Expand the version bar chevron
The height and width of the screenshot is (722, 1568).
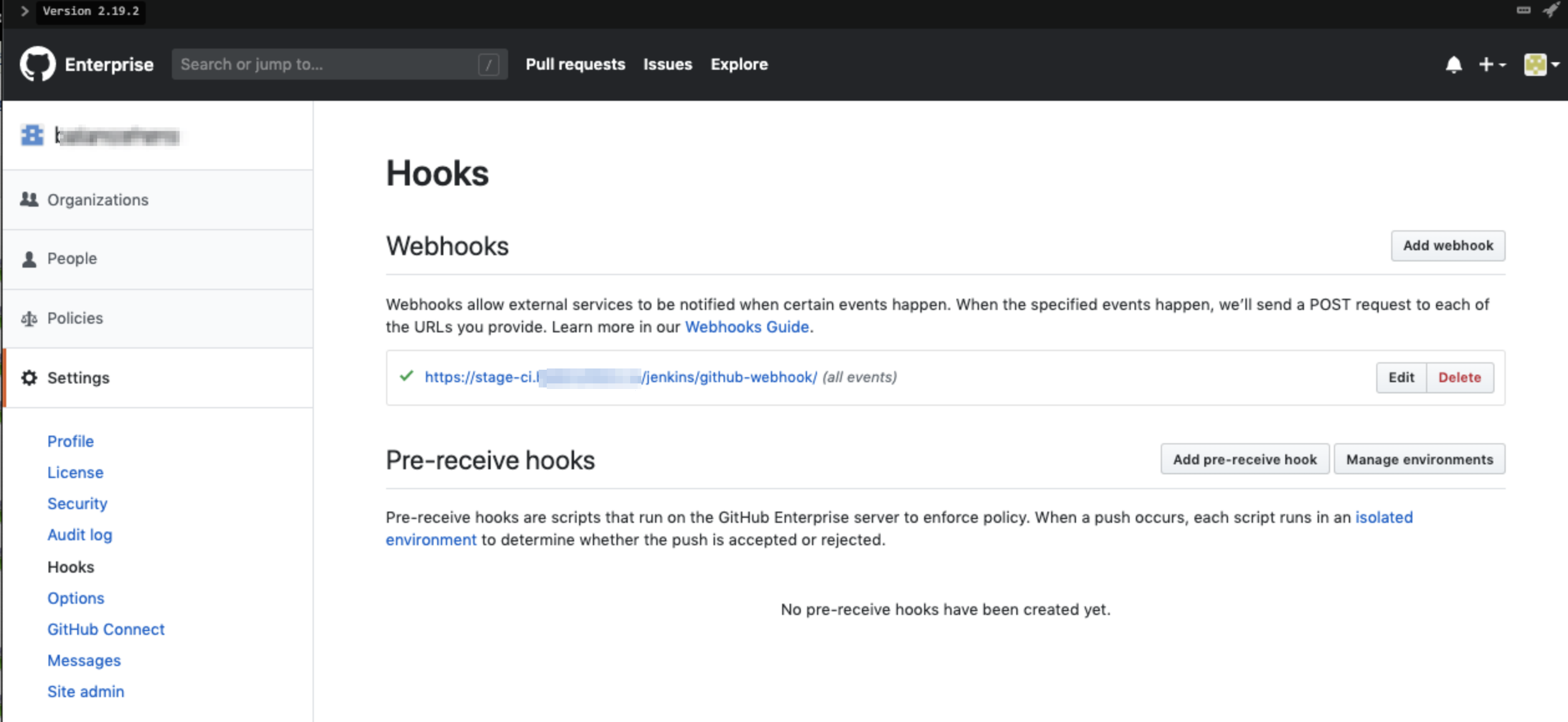(24, 11)
